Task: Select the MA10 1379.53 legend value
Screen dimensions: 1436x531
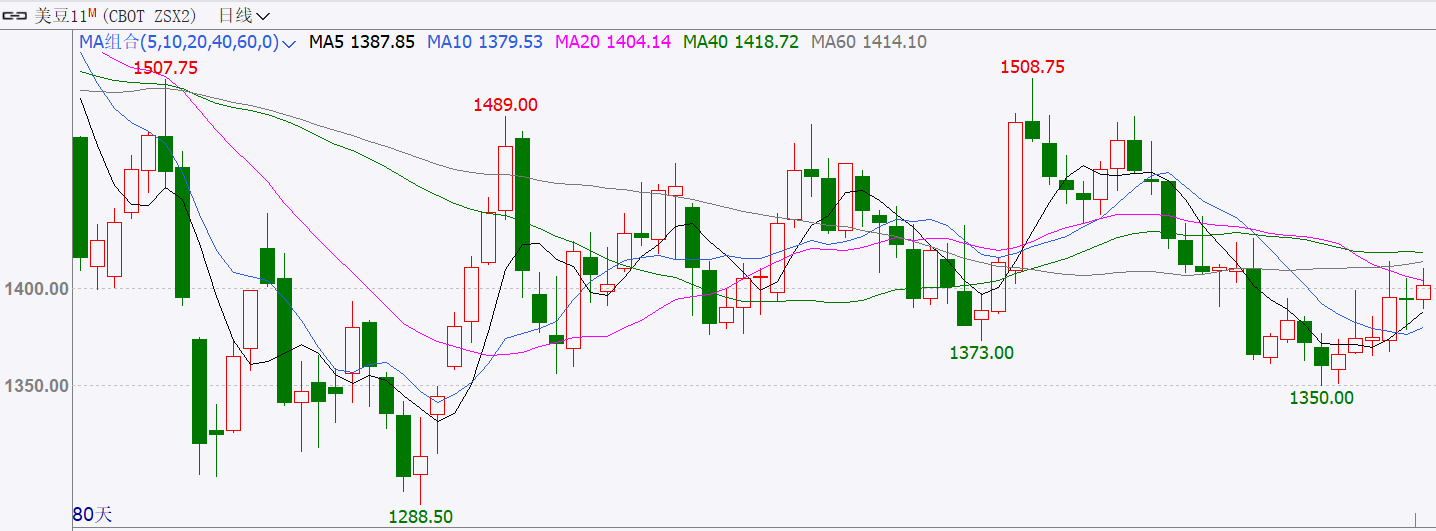Action: tap(485, 42)
